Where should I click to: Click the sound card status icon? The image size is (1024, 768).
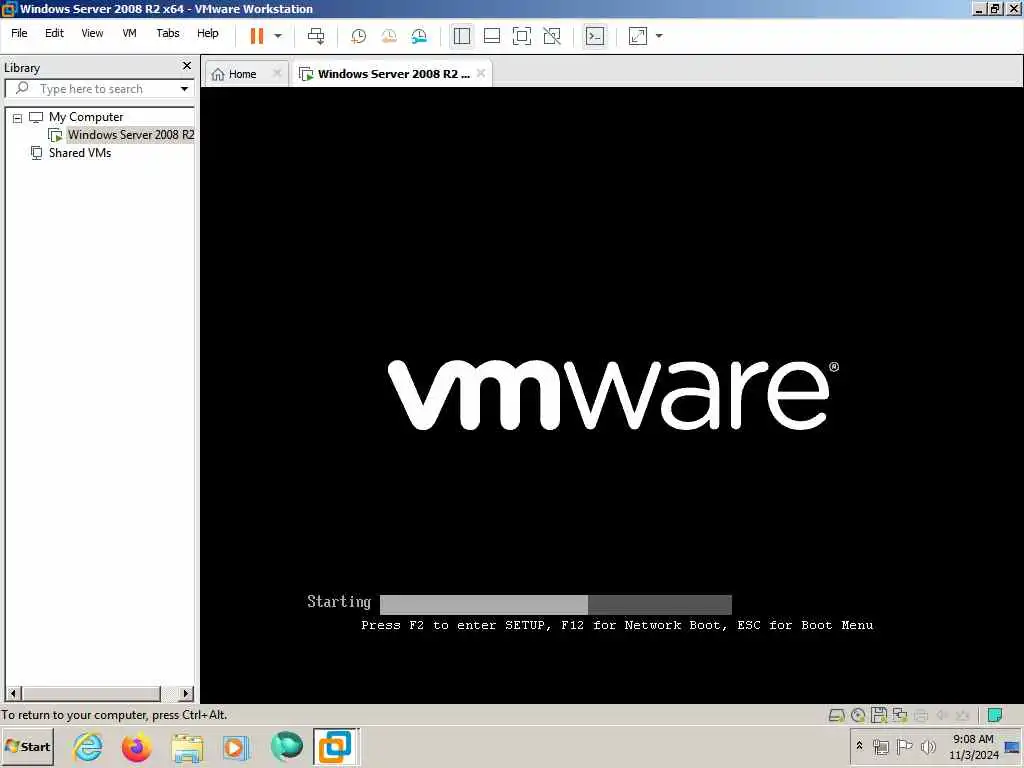(942, 715)
